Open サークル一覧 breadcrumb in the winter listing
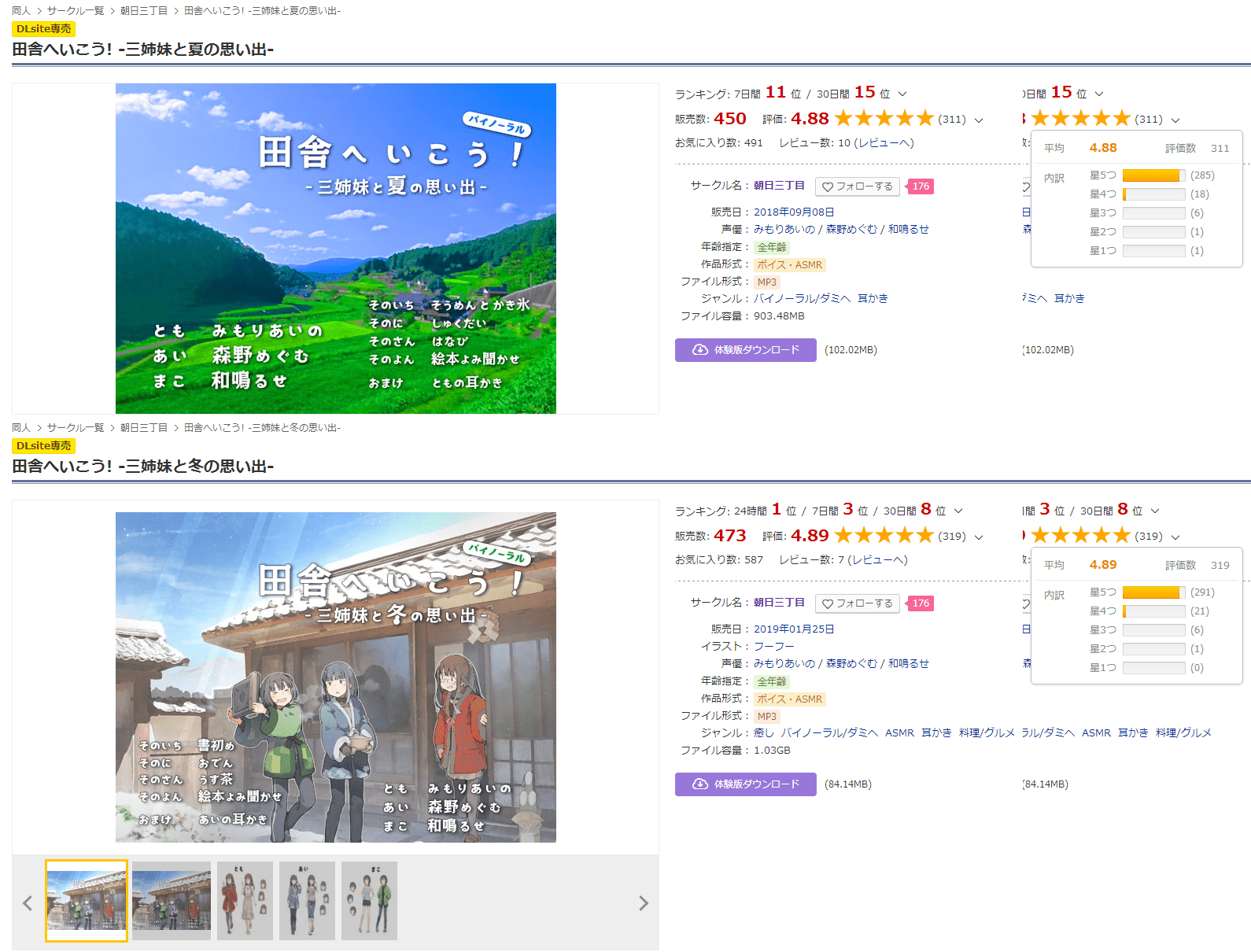 [x=76, y=428]
